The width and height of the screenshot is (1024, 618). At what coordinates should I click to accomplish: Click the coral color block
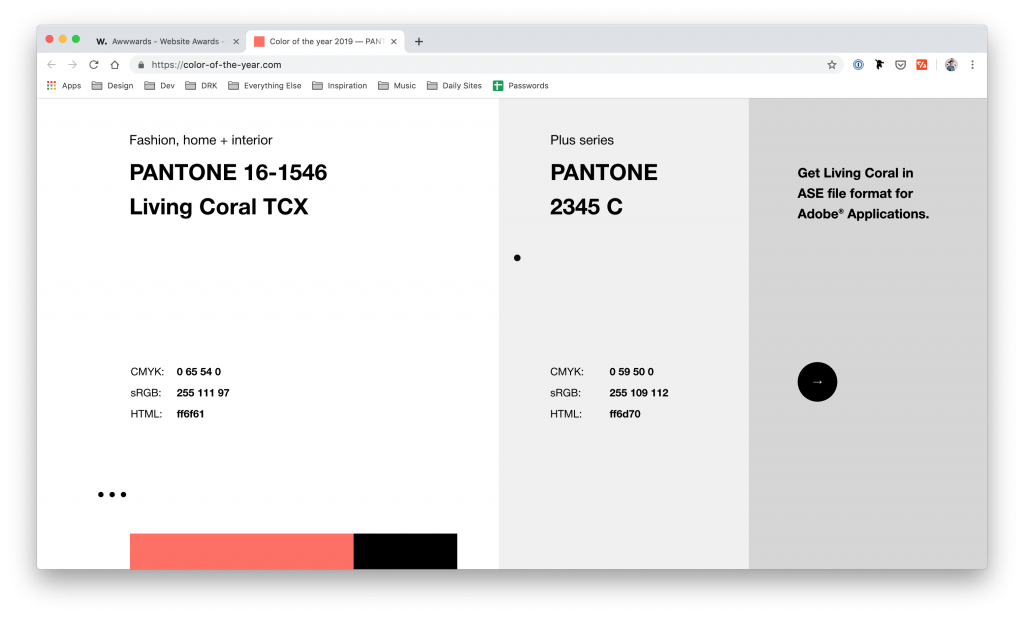coord(242,551)
